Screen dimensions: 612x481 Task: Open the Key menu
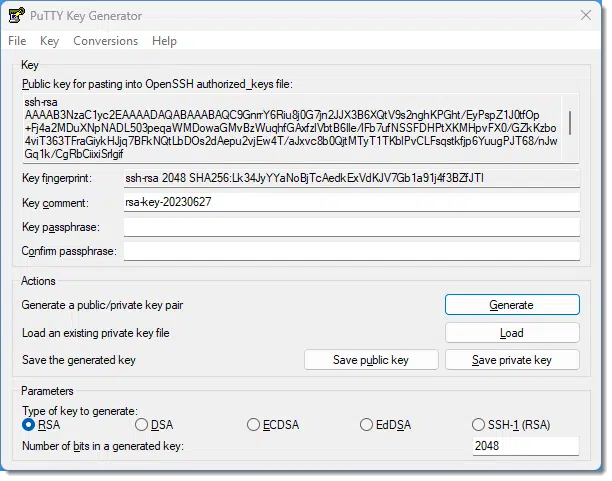point(50,41)
